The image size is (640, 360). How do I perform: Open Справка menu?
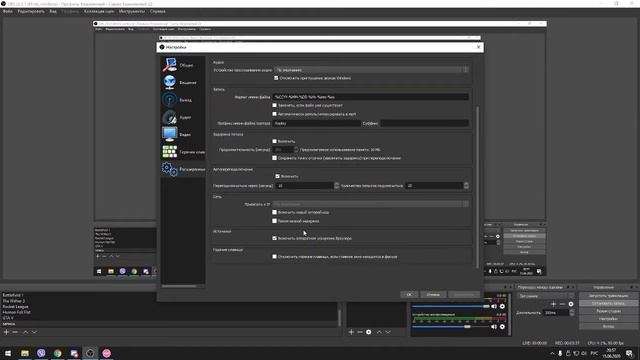[158, 11]
